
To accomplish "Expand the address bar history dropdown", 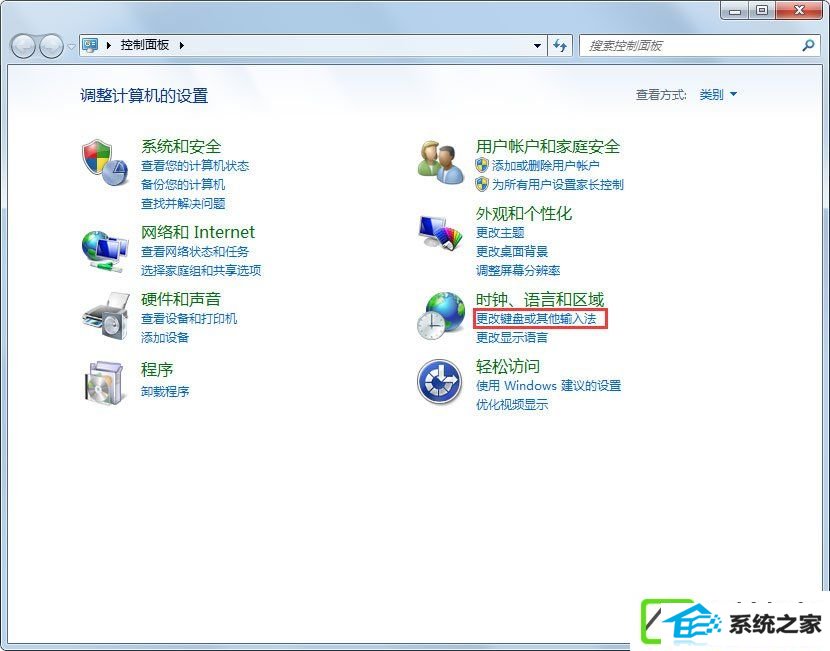I will (537, 46).
